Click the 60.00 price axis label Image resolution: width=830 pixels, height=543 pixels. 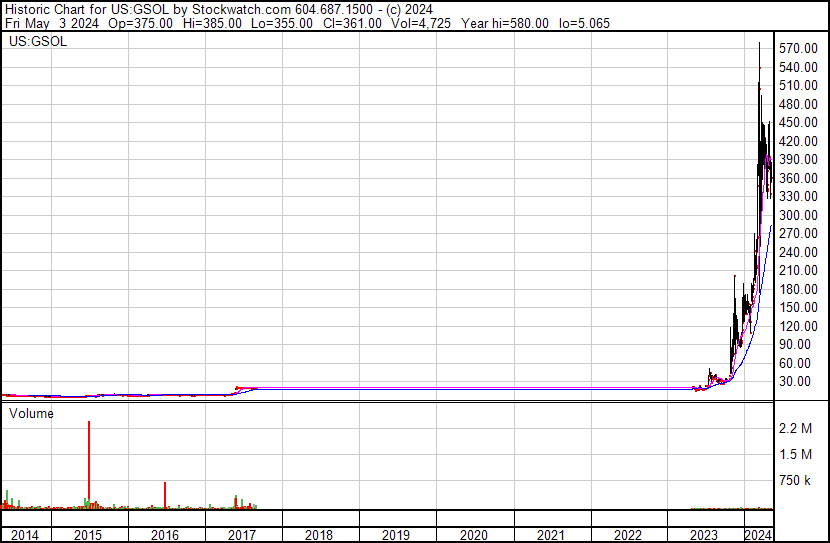pyautogui.click(x=795, y=364)
